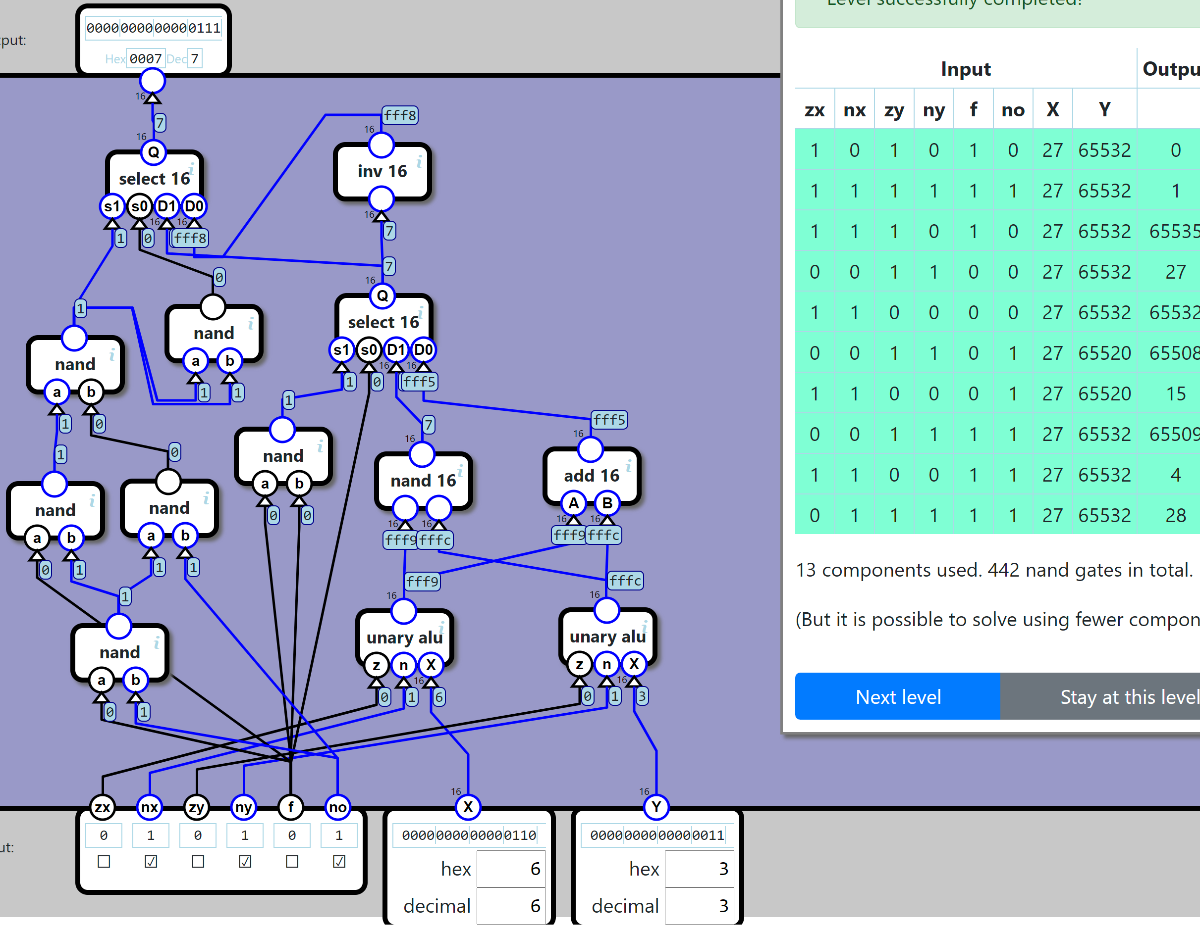This screenshot has height=932, width=1200.
Task: Edit the Y hex value field
Action: 699,869
